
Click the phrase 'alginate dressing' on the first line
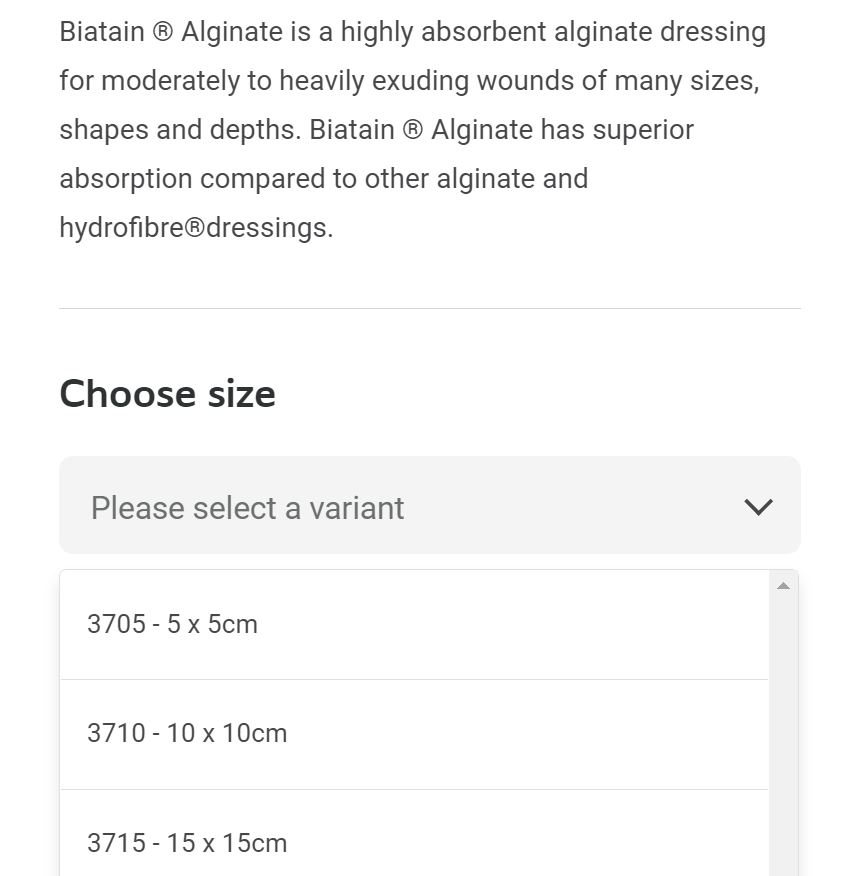[660, 32]
